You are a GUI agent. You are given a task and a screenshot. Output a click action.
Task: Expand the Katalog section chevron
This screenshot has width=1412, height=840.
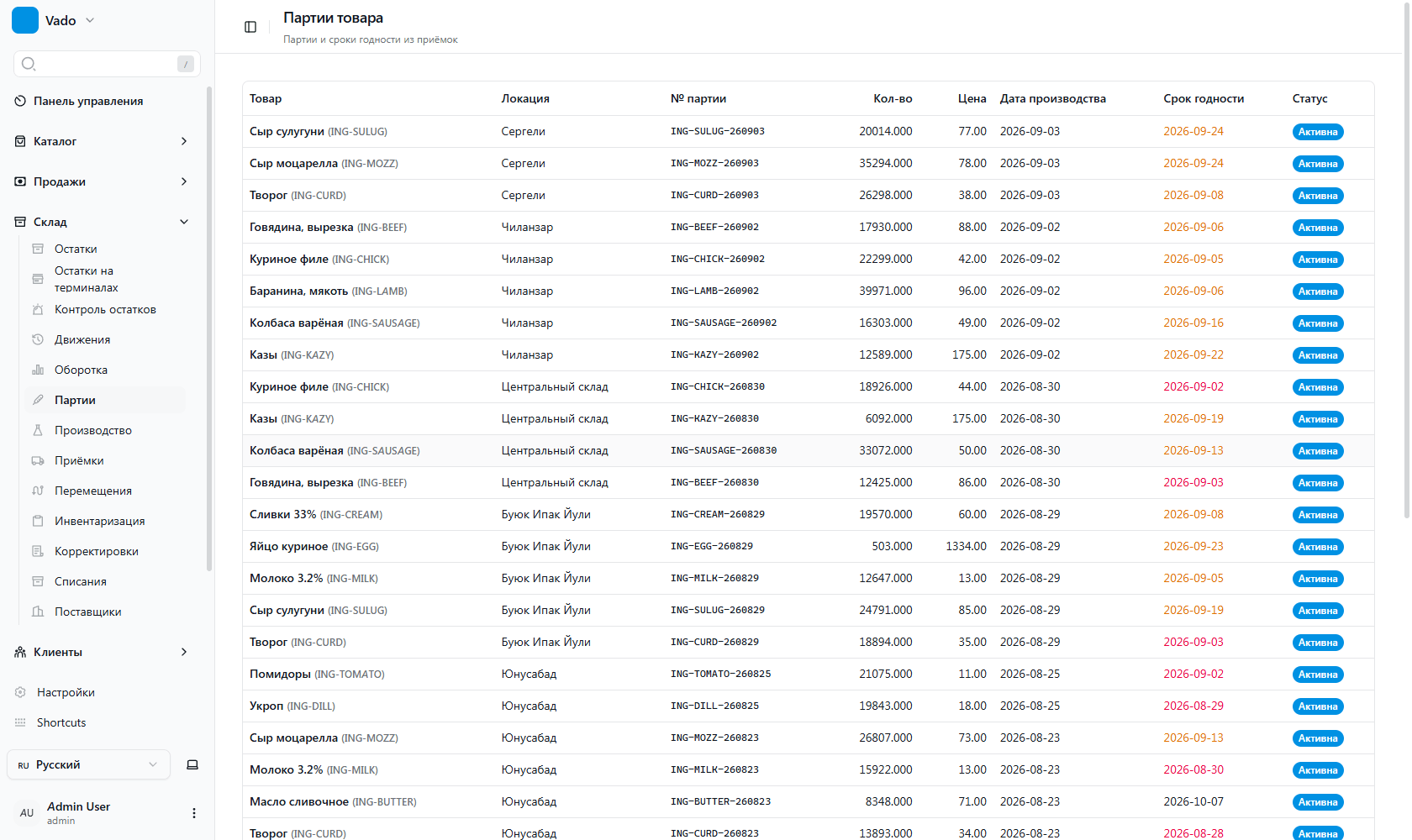tap(184, 141)
